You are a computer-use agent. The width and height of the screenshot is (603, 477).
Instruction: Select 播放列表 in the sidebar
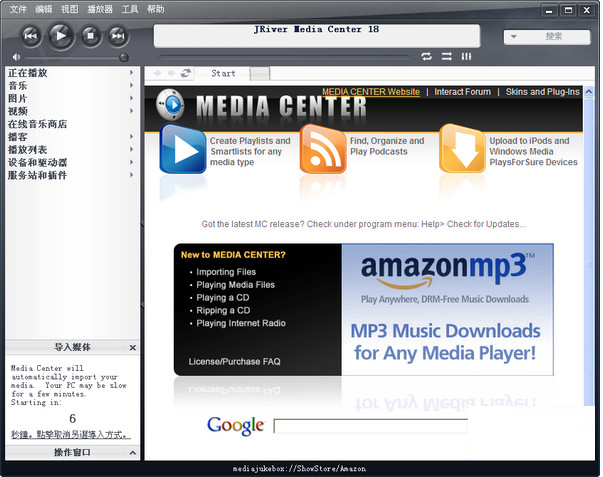(28, 149)
